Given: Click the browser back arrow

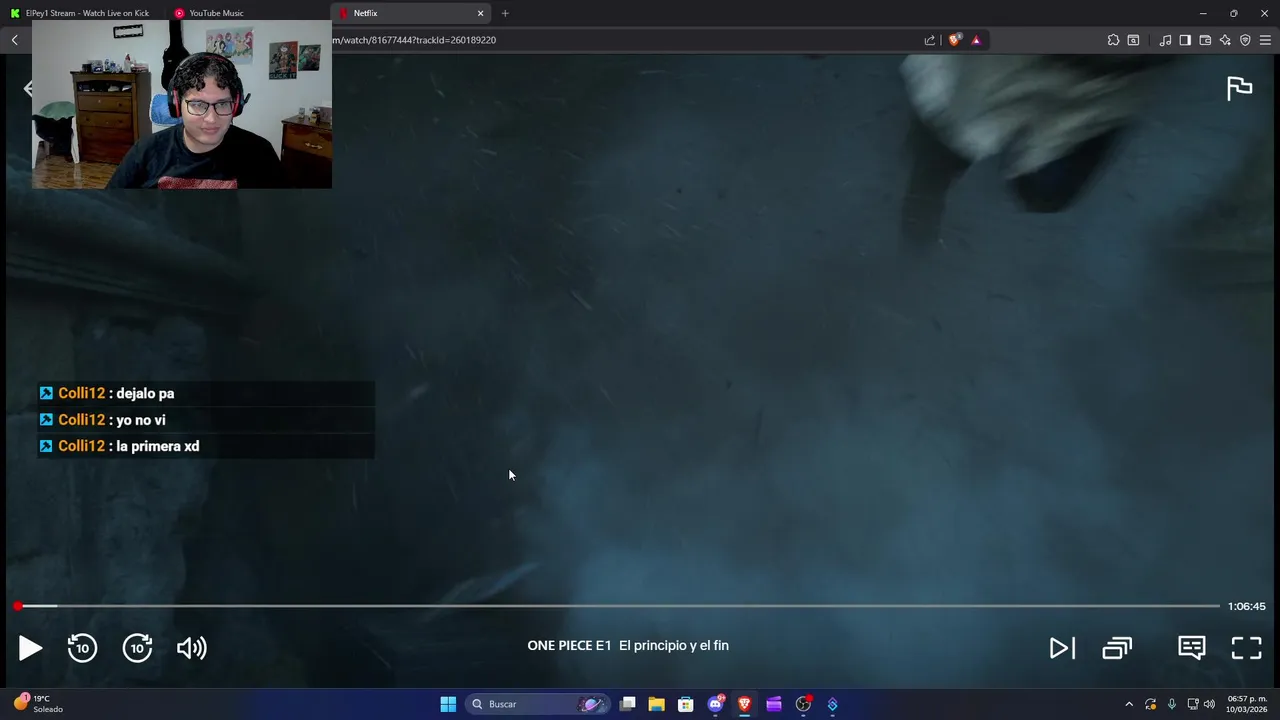Looking at the screenshot, I should pyautogui.click(x=15, y=40).
